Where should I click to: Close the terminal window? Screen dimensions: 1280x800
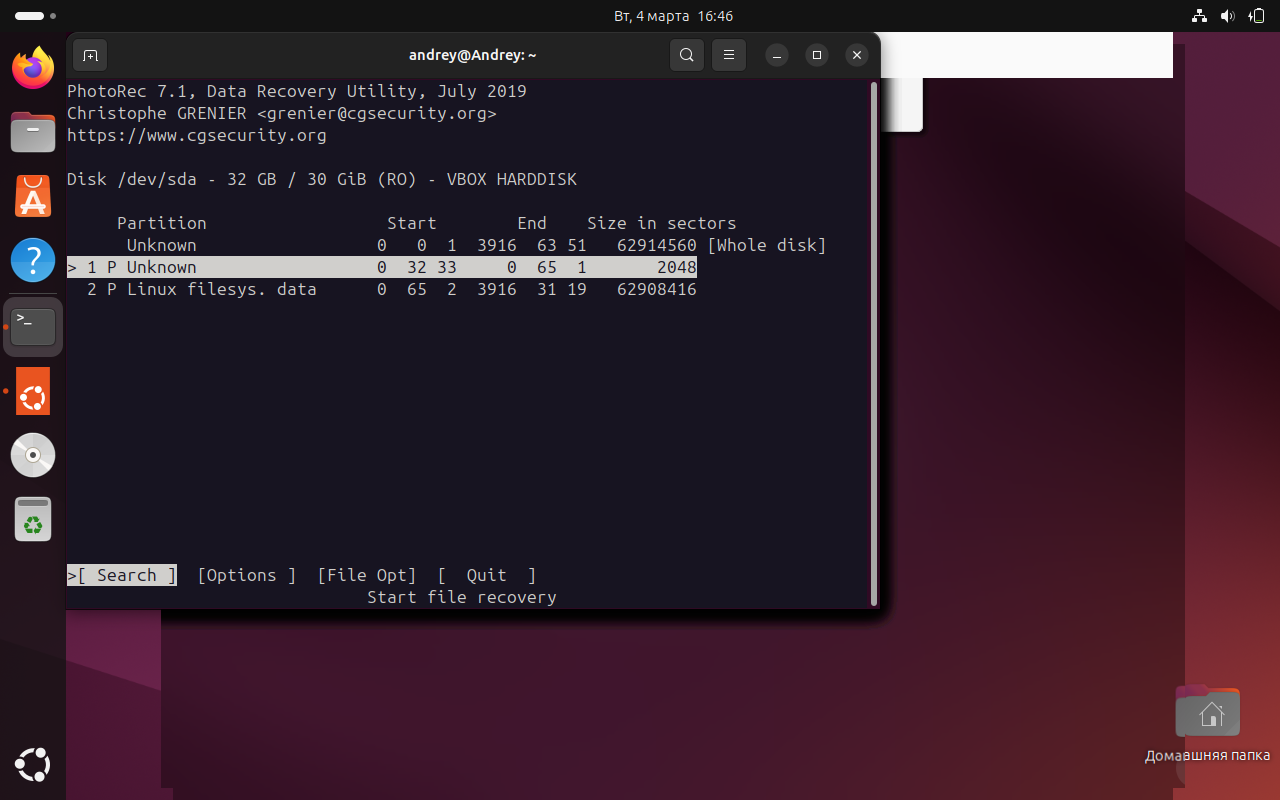coord(856,55)
